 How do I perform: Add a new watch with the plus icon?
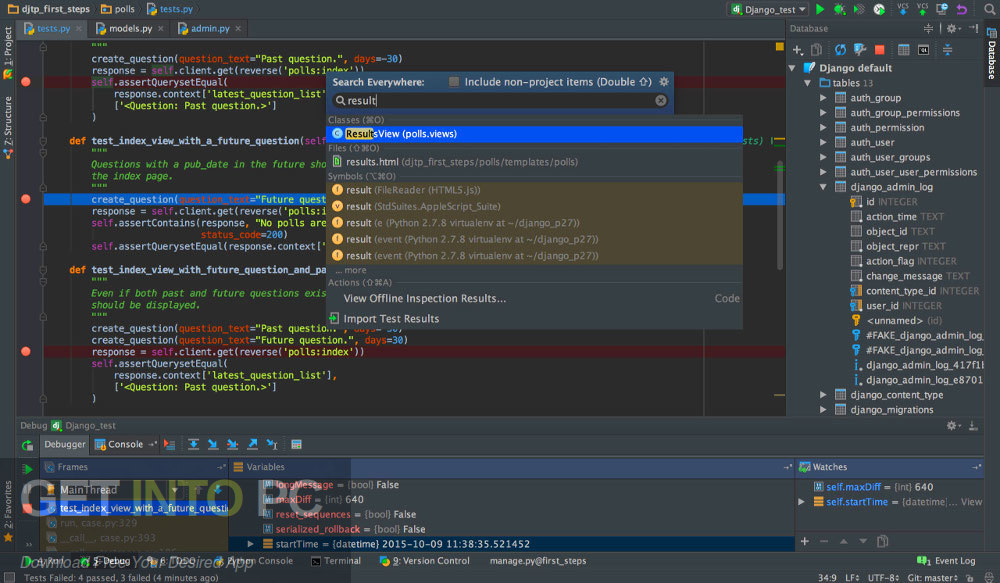tap(805, 541)
